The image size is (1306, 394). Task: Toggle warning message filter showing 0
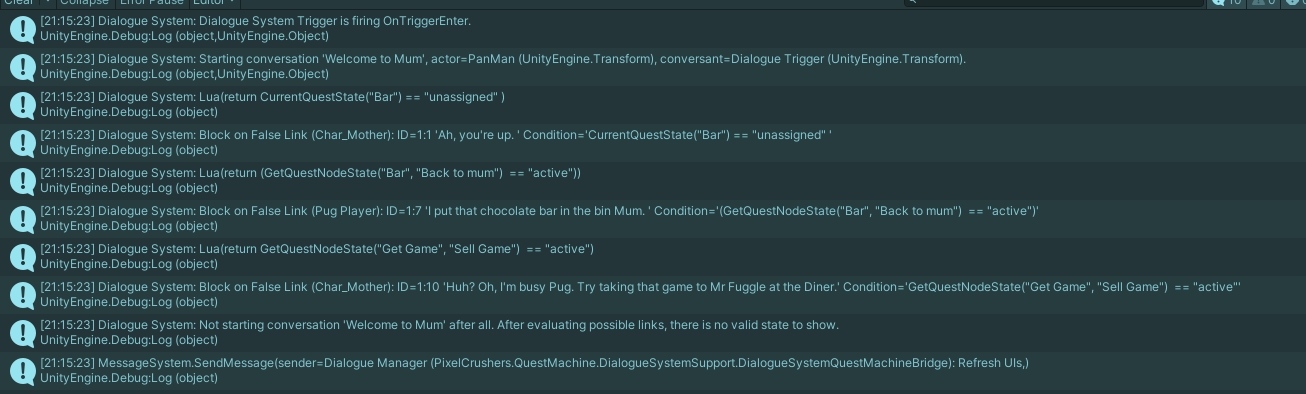[1262, 3]
